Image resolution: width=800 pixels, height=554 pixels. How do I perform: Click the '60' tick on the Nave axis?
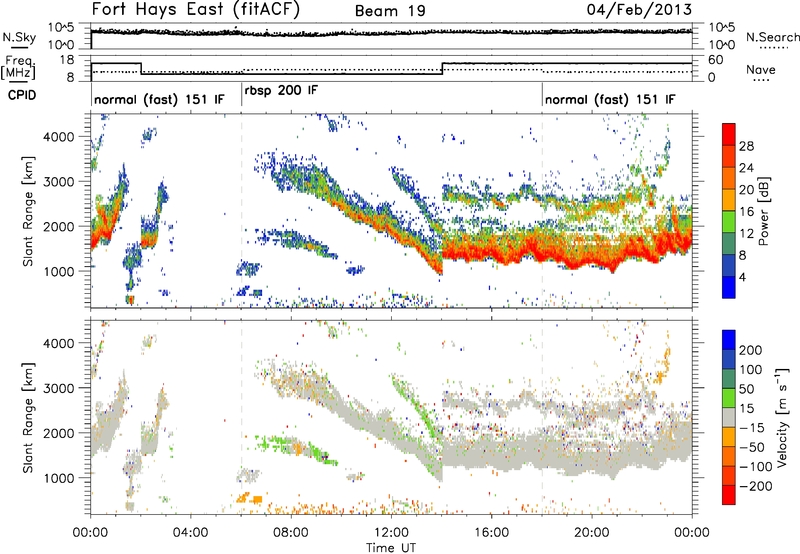pyautogui.click(x=716, y=60)
